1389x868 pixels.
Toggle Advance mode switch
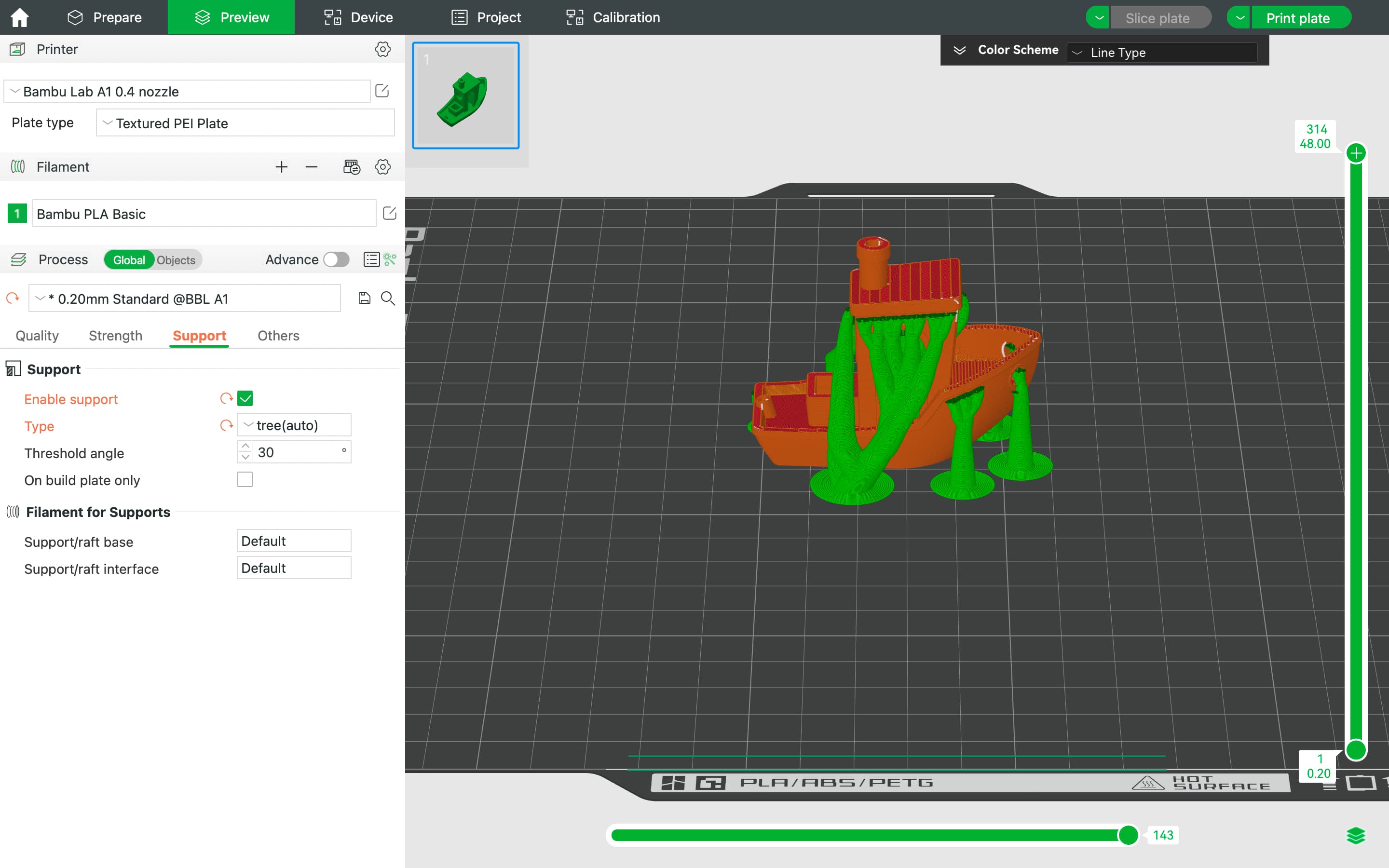click(336, 259)
